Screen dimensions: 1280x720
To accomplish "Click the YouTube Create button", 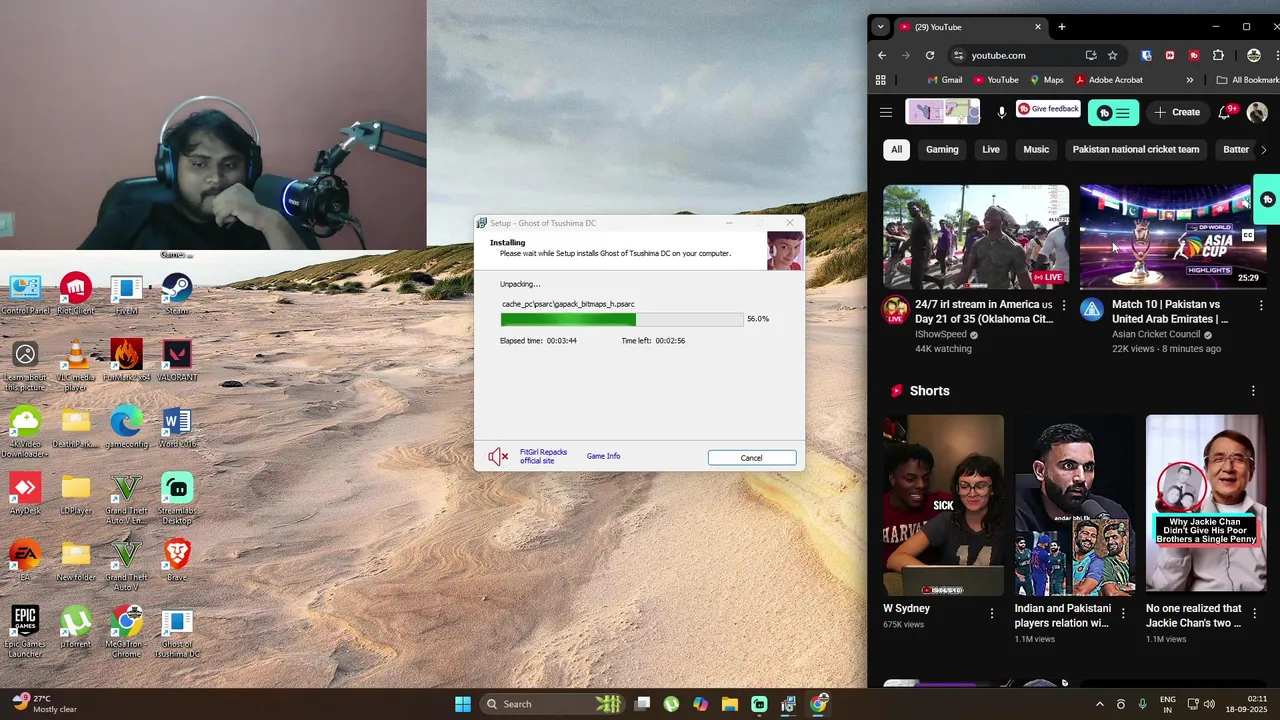I will pos(1177,112).
